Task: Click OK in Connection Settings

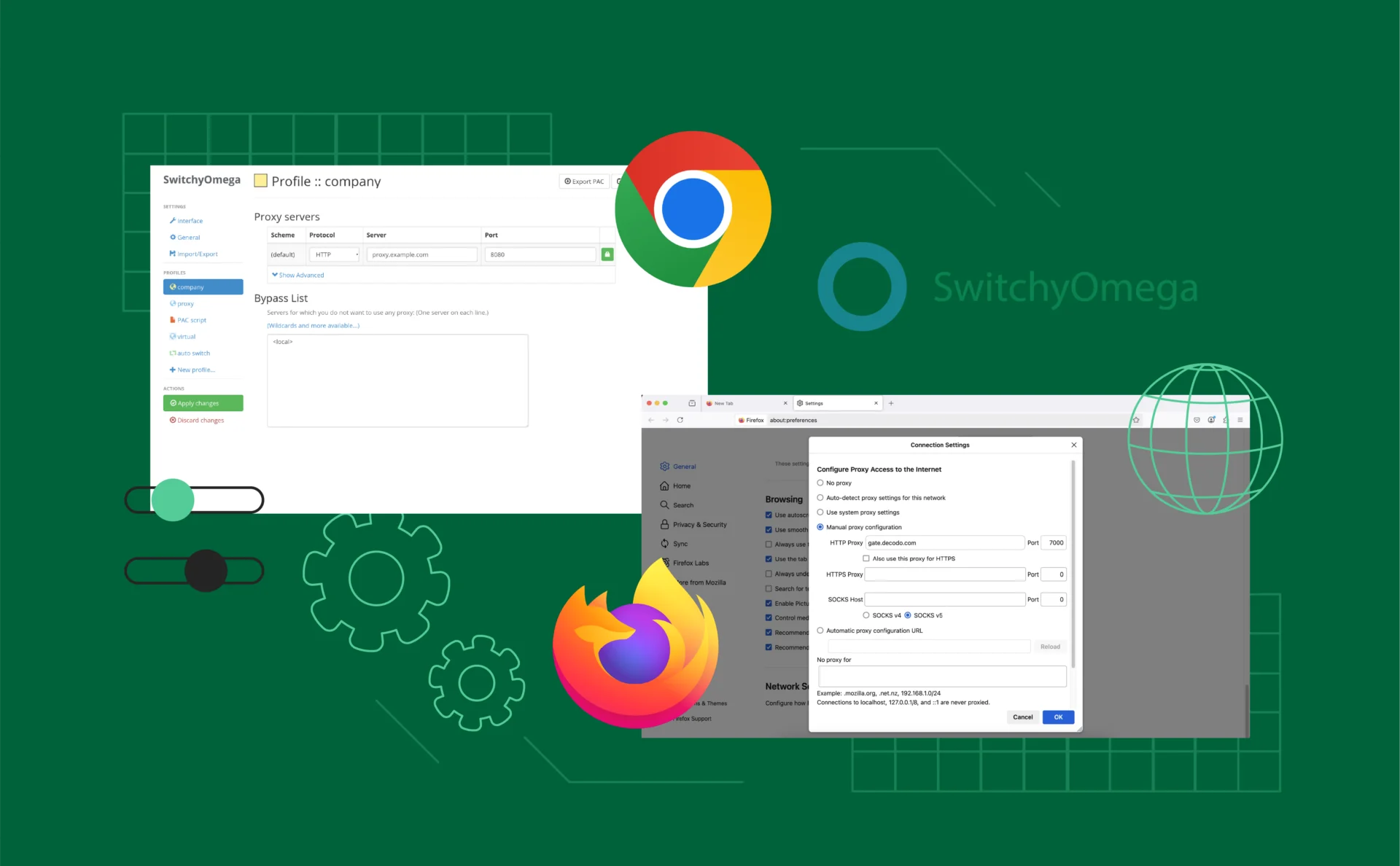Action: coord(1058,717)
